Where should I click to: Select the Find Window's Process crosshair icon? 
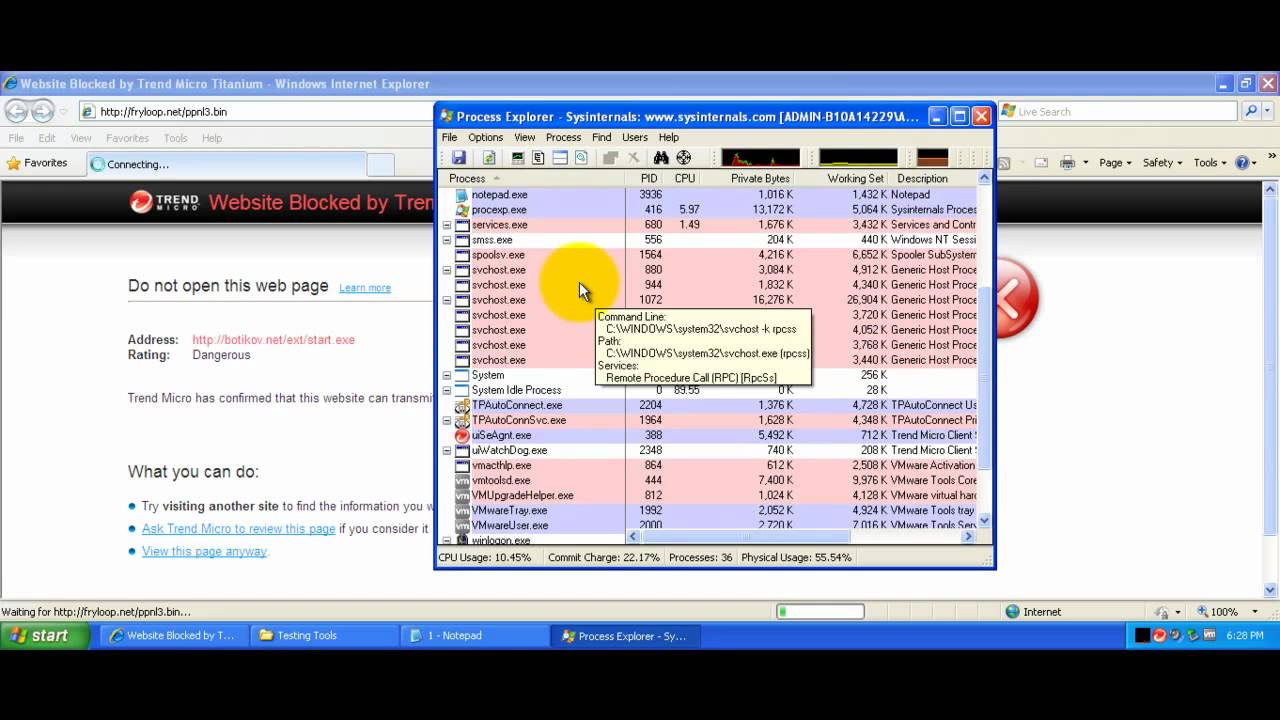pos(684,158)
